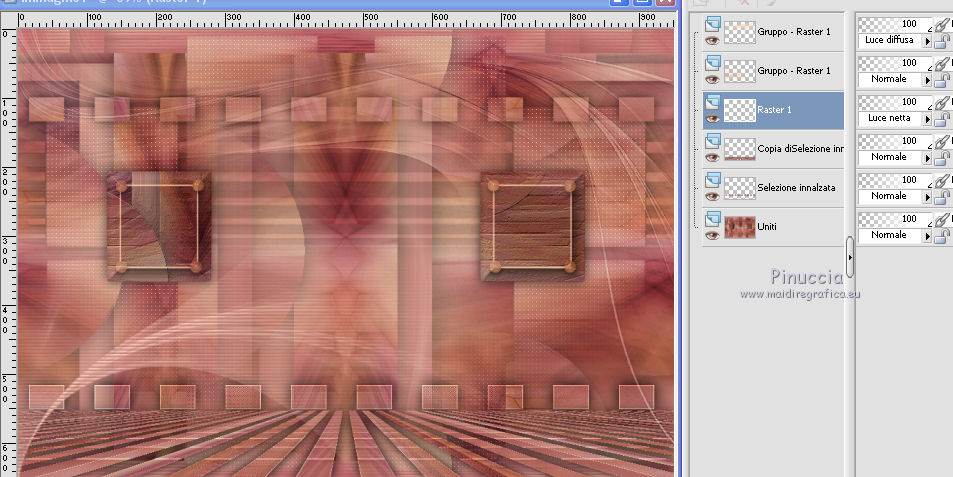
Task: Click thumbnail of the Normale Gruppo - Raster 1 layer
Action: pos(740,71)
